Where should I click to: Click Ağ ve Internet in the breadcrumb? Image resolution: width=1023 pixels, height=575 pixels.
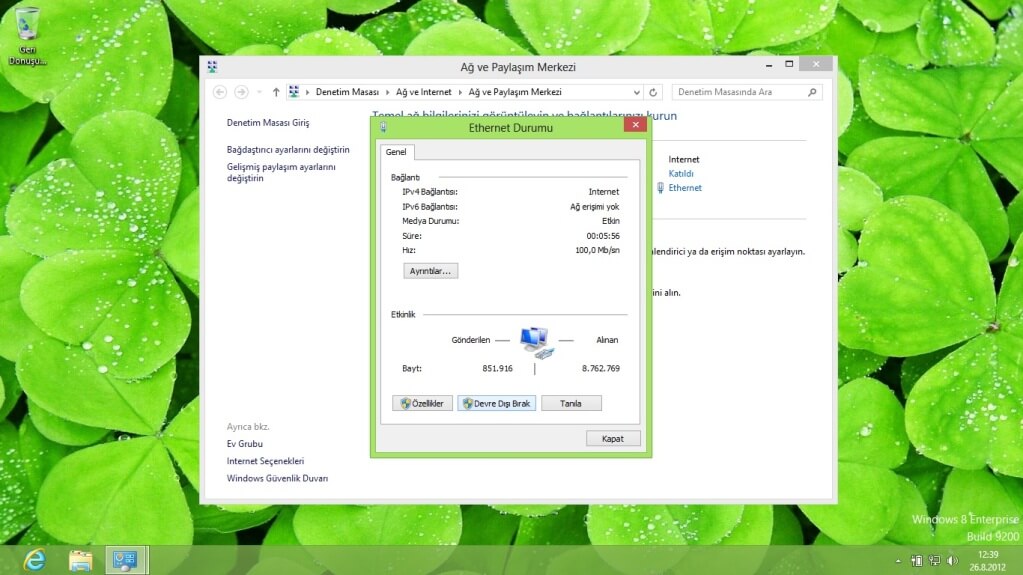coord(422,92)
